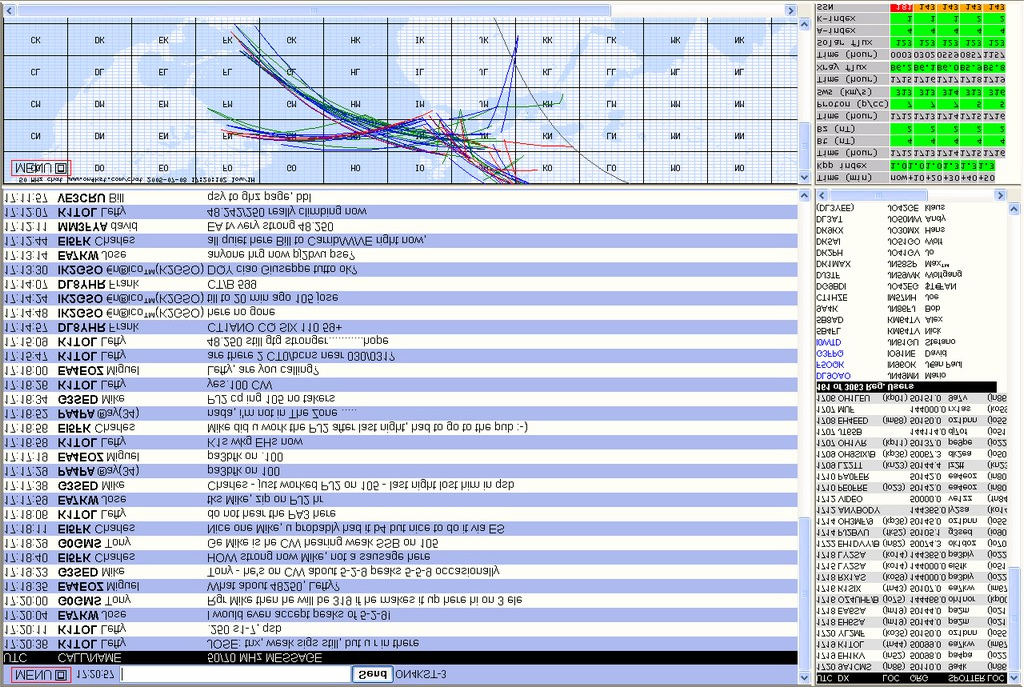Viewport: 1024px width, 687px height.
Task: Click the CALL/NAME header of the chat table
Action: [89, 658]
